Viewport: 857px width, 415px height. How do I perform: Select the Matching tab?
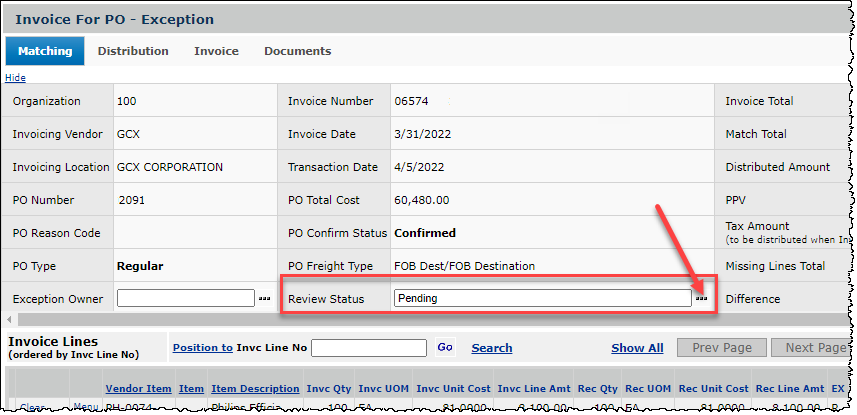point(45,51)
